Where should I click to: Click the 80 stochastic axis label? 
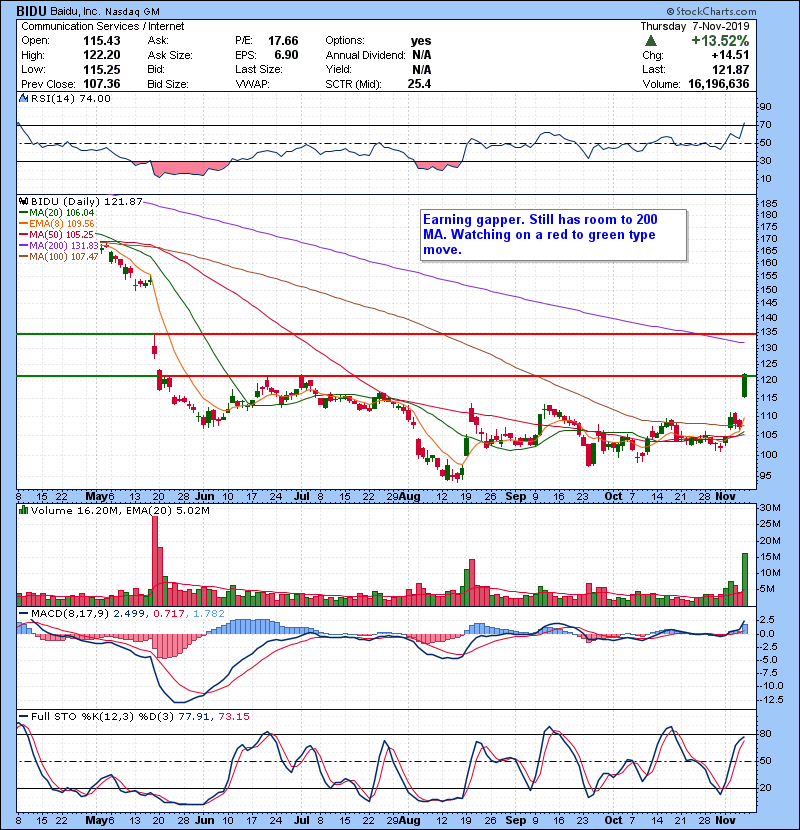[x=766, y=734]
